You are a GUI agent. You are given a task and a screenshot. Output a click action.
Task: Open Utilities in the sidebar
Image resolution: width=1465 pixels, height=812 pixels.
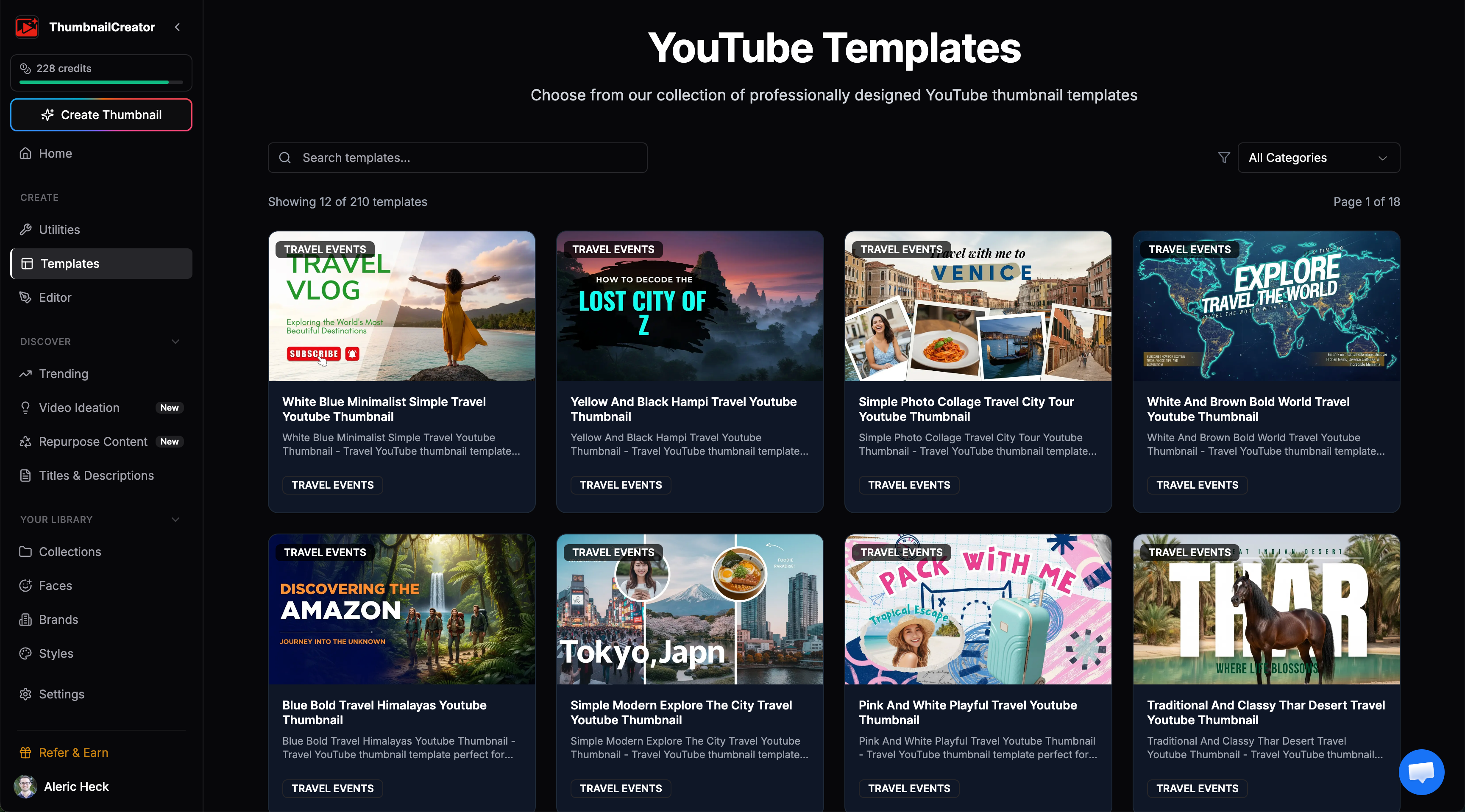click(x=101, y=229)
